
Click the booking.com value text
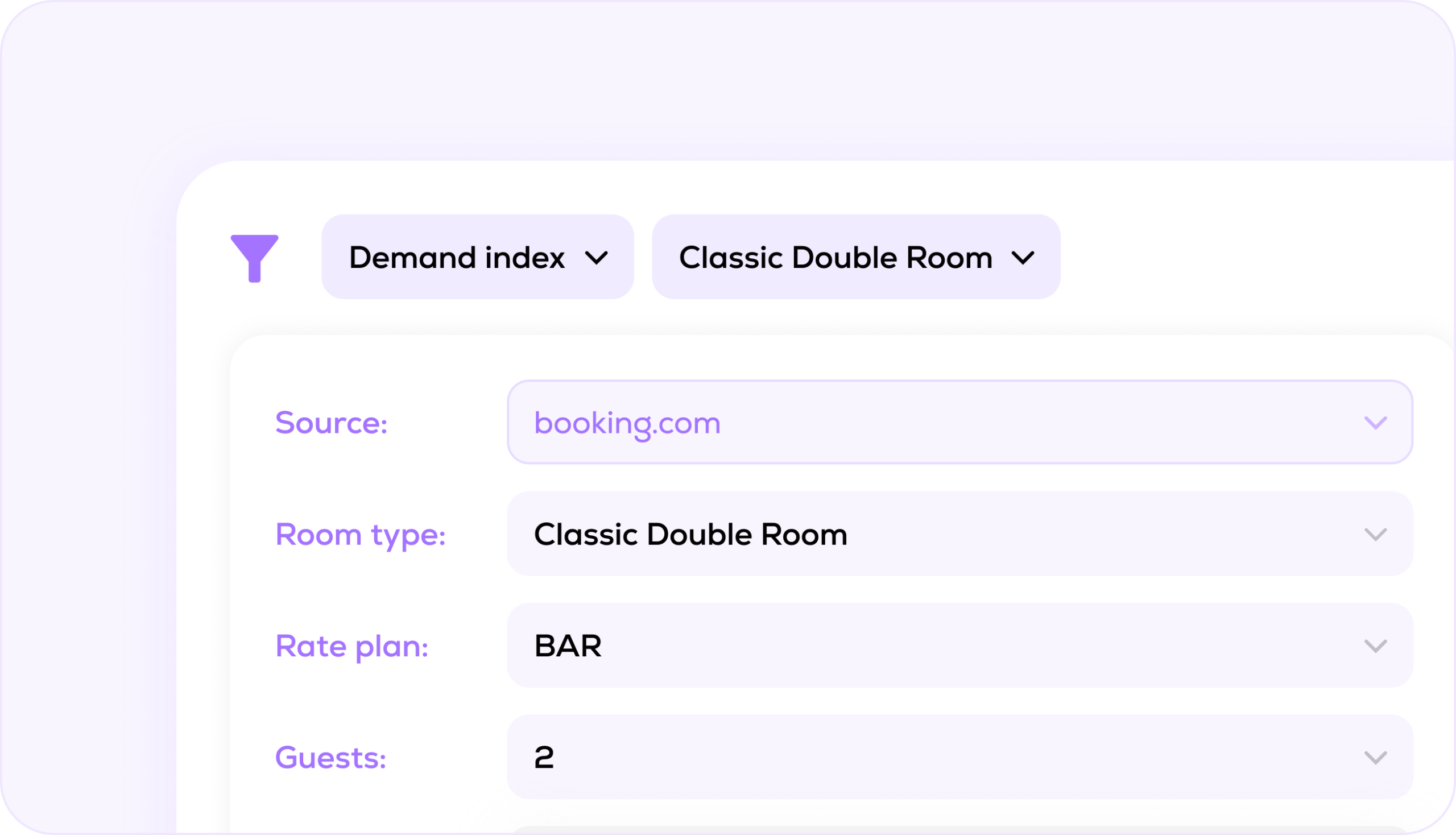coord(627,423)
